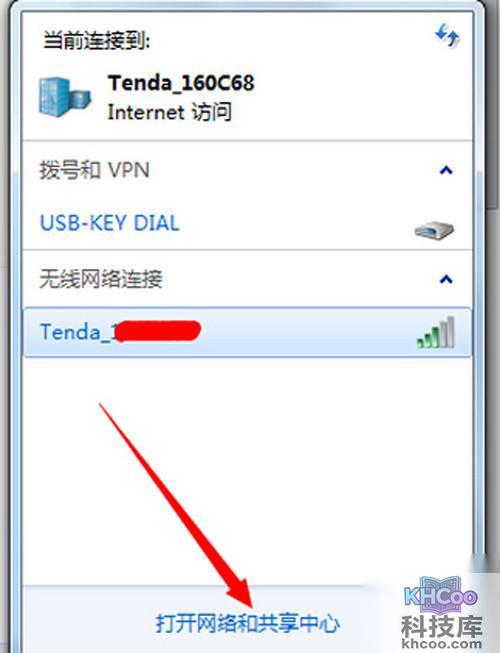Viewport: 500px width, 653px height.
Task: Click the Internet 访问 status text
Action: 169,112
